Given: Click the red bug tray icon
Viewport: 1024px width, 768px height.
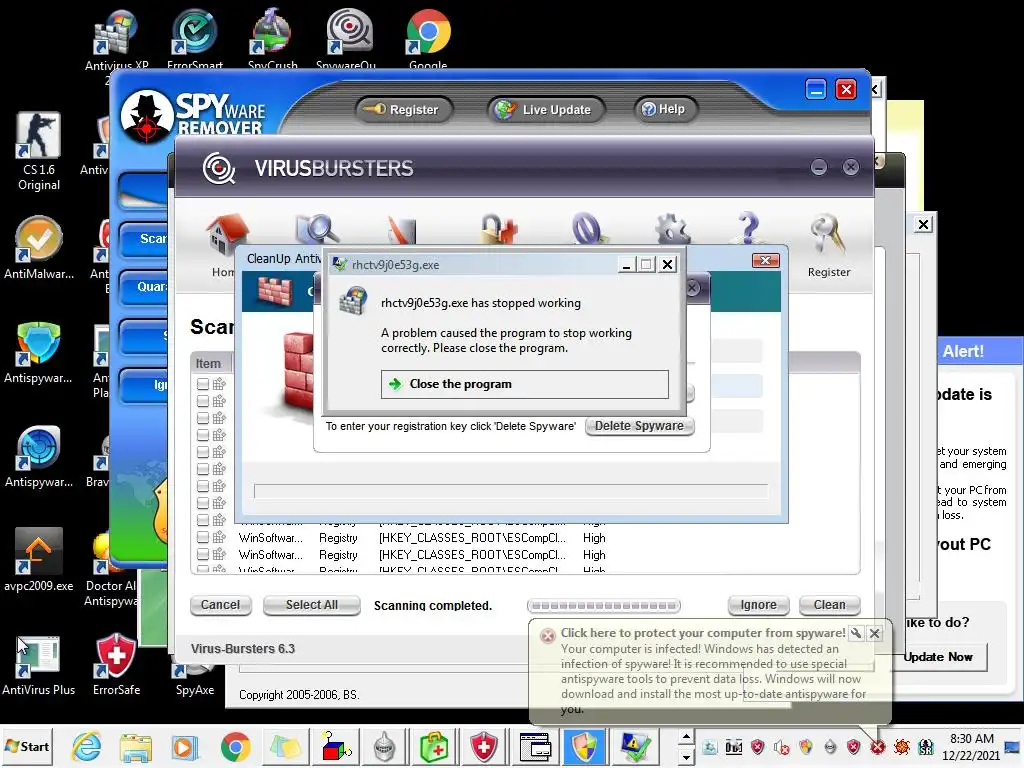Looking at the screenshot, I should pyautogui.click(x=901, y=746).
